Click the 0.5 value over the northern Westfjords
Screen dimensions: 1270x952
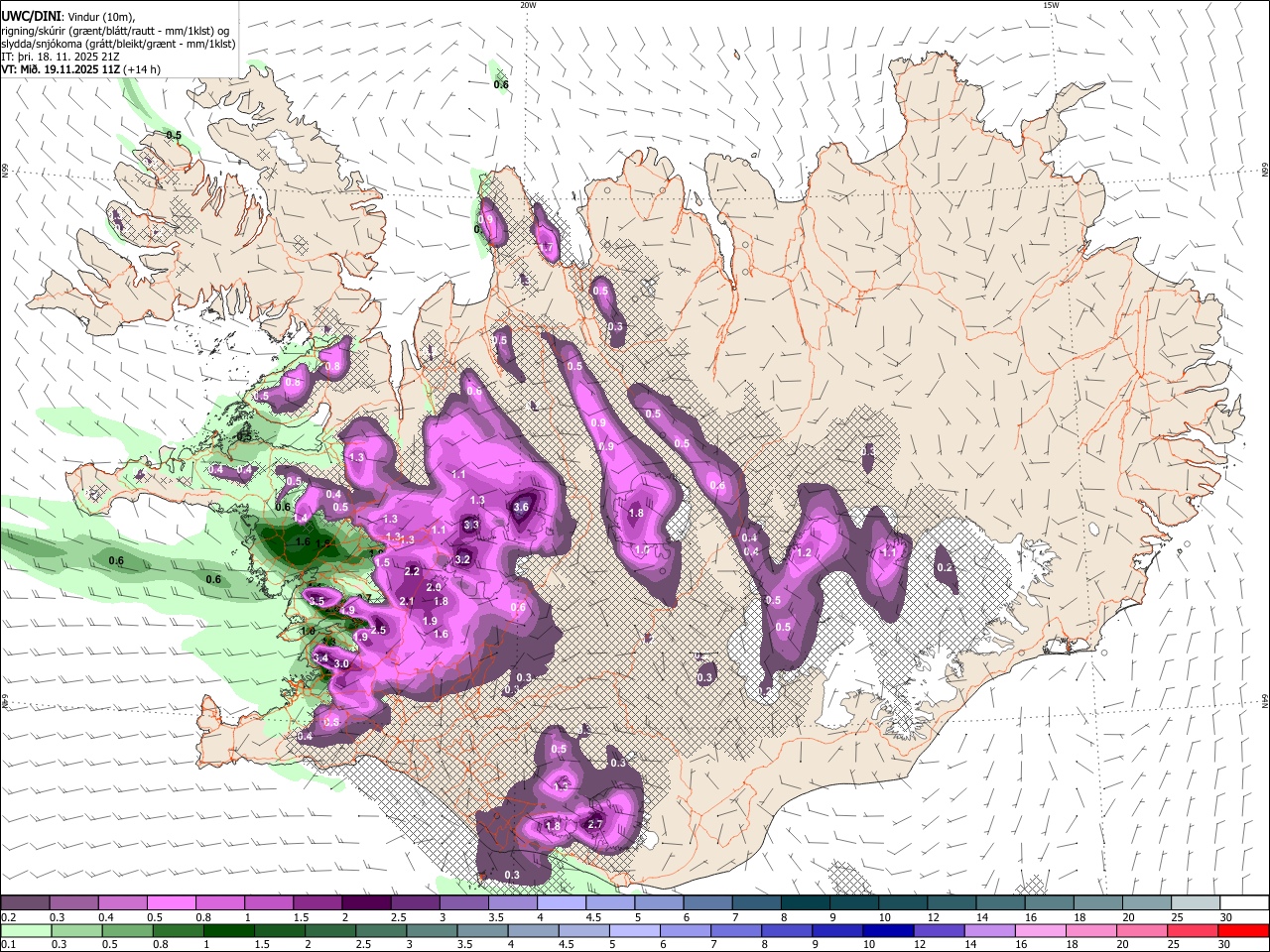[174, 135]
